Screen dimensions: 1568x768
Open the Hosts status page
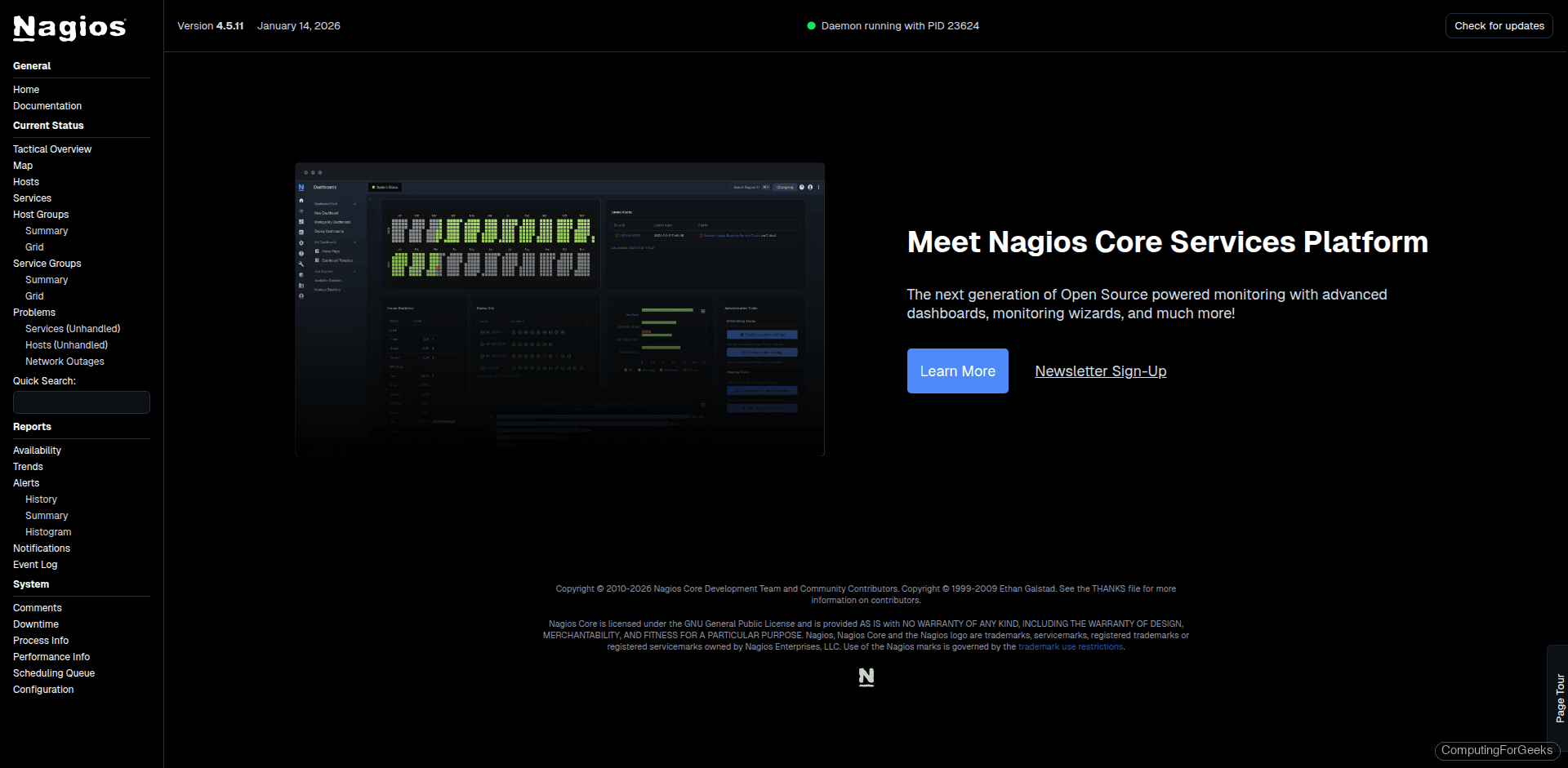(25, 181)
